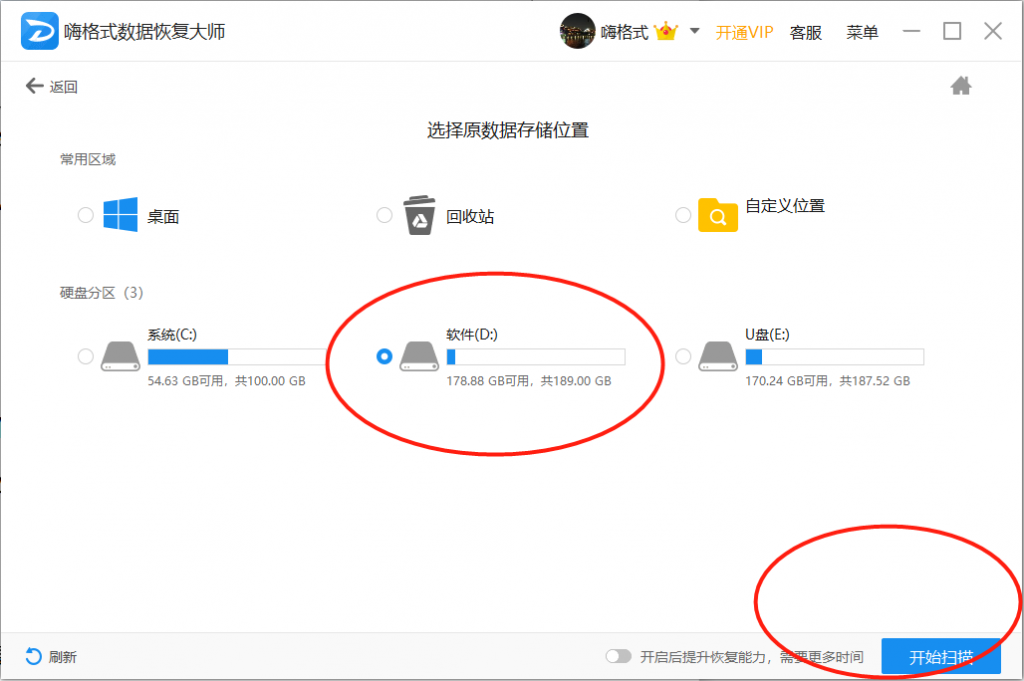Image resolution: width=1024 pixels, height=681 pixels.
Task: Select the 系统(C:) radio button
Action: [86, 356]
